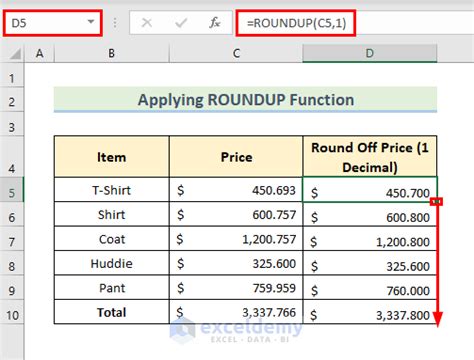Select the 'Pant' cell

click(x=112, y=287)
